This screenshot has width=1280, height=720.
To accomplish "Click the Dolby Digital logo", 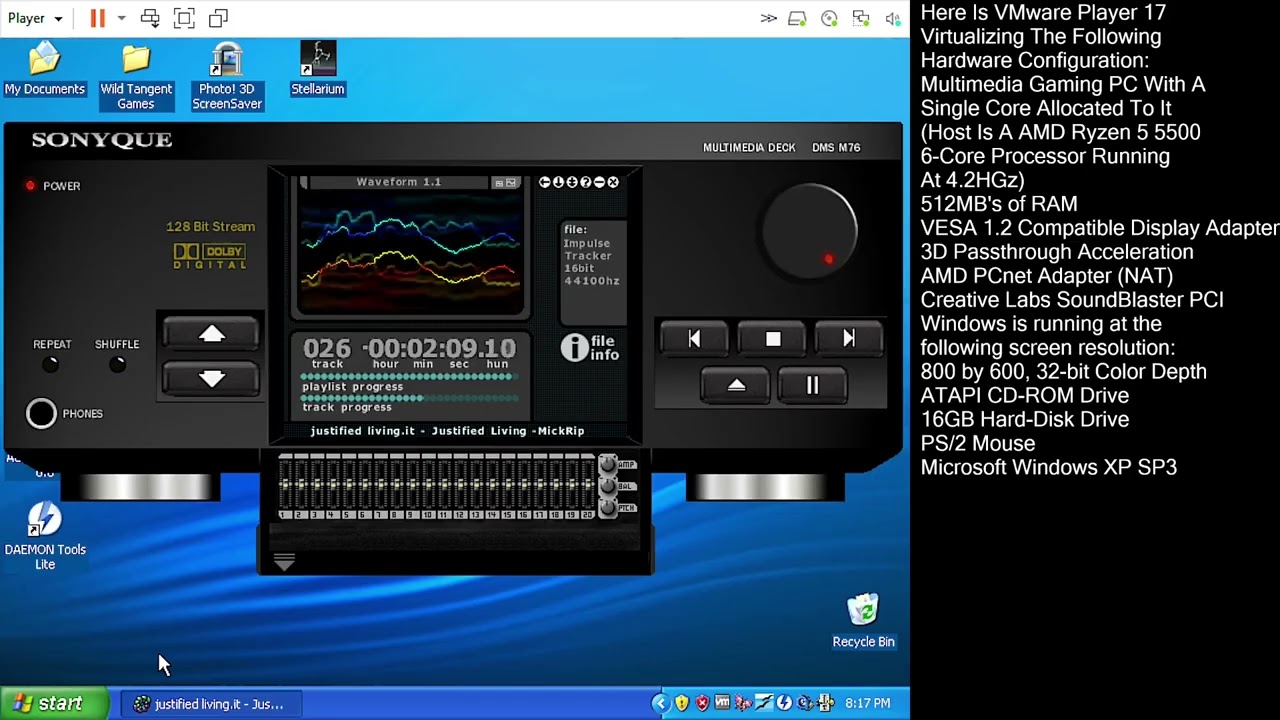I will click(210, 257).
